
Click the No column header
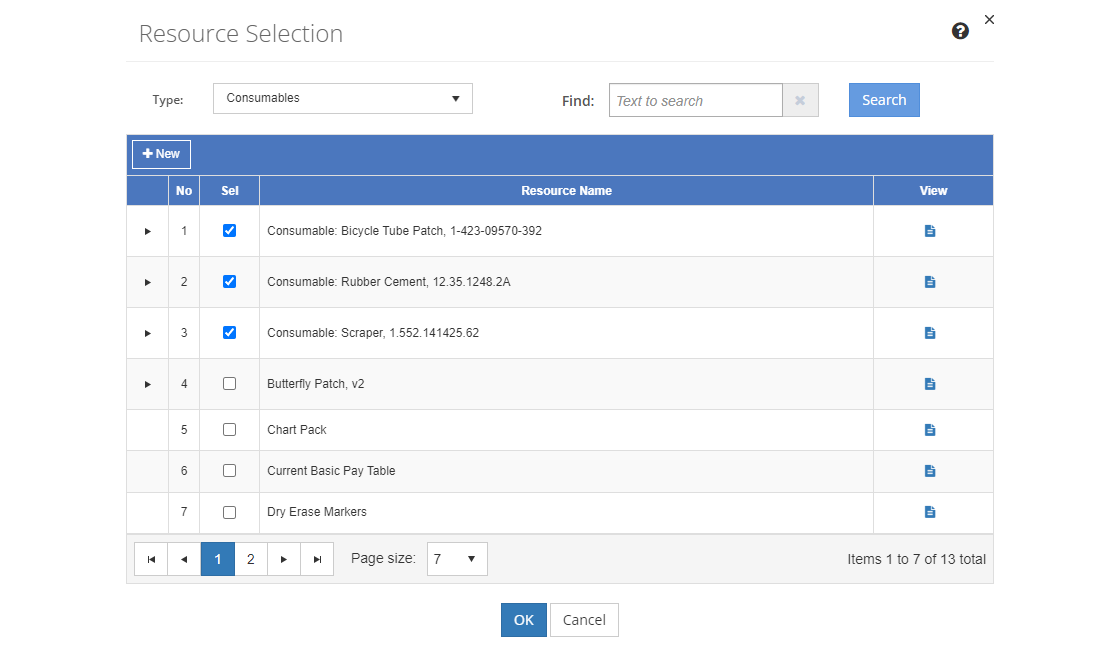[184, 191]
